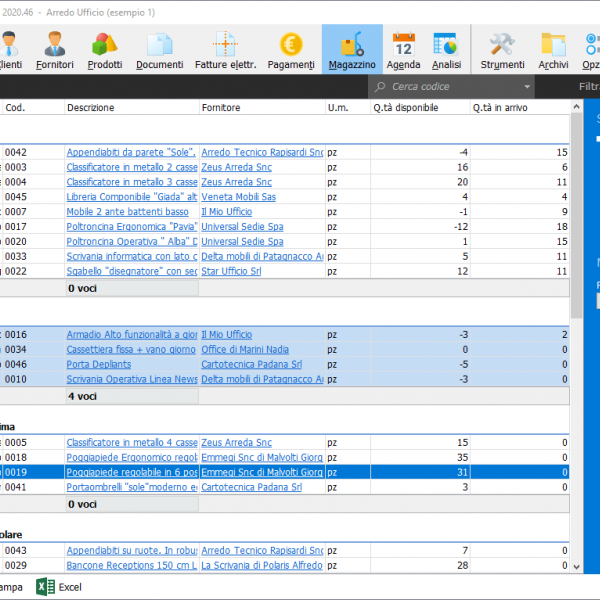Open the Porta Depliants product link
The image size is (600, 600).
pos(99,365)
